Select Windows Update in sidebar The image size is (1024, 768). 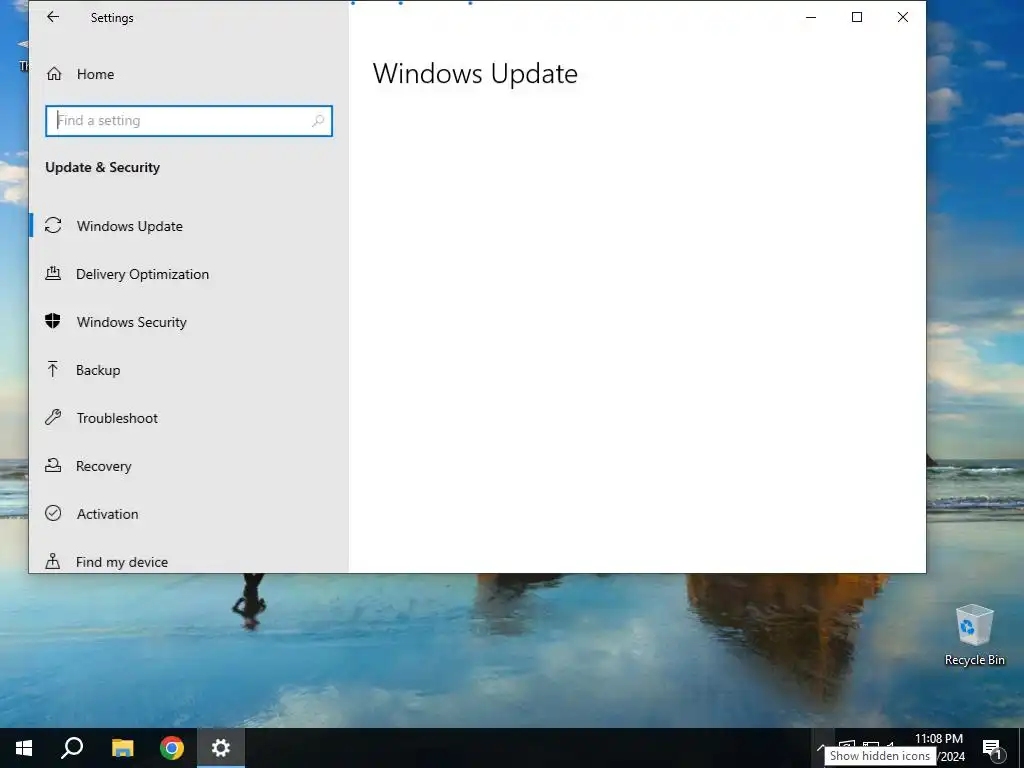[x=189, y=226]
